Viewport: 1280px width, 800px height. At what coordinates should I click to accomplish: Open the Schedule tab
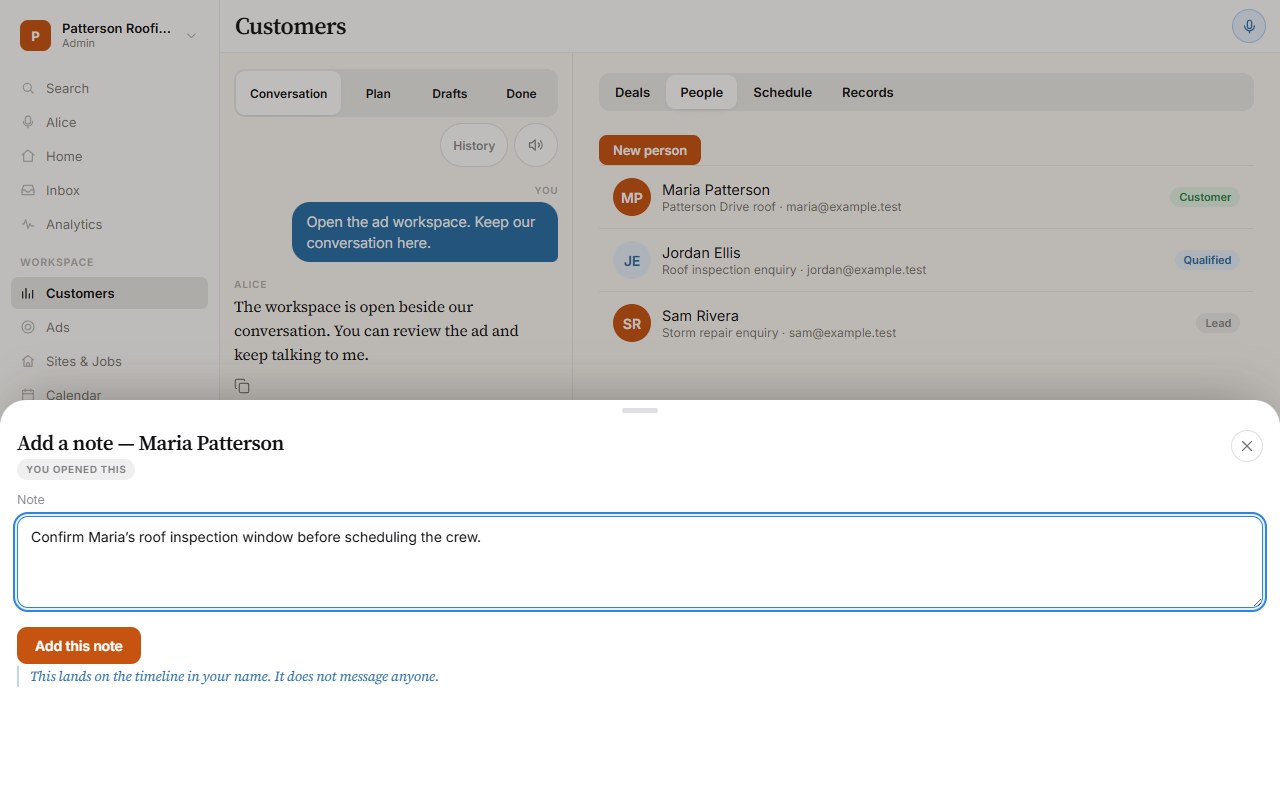point(782,92)
